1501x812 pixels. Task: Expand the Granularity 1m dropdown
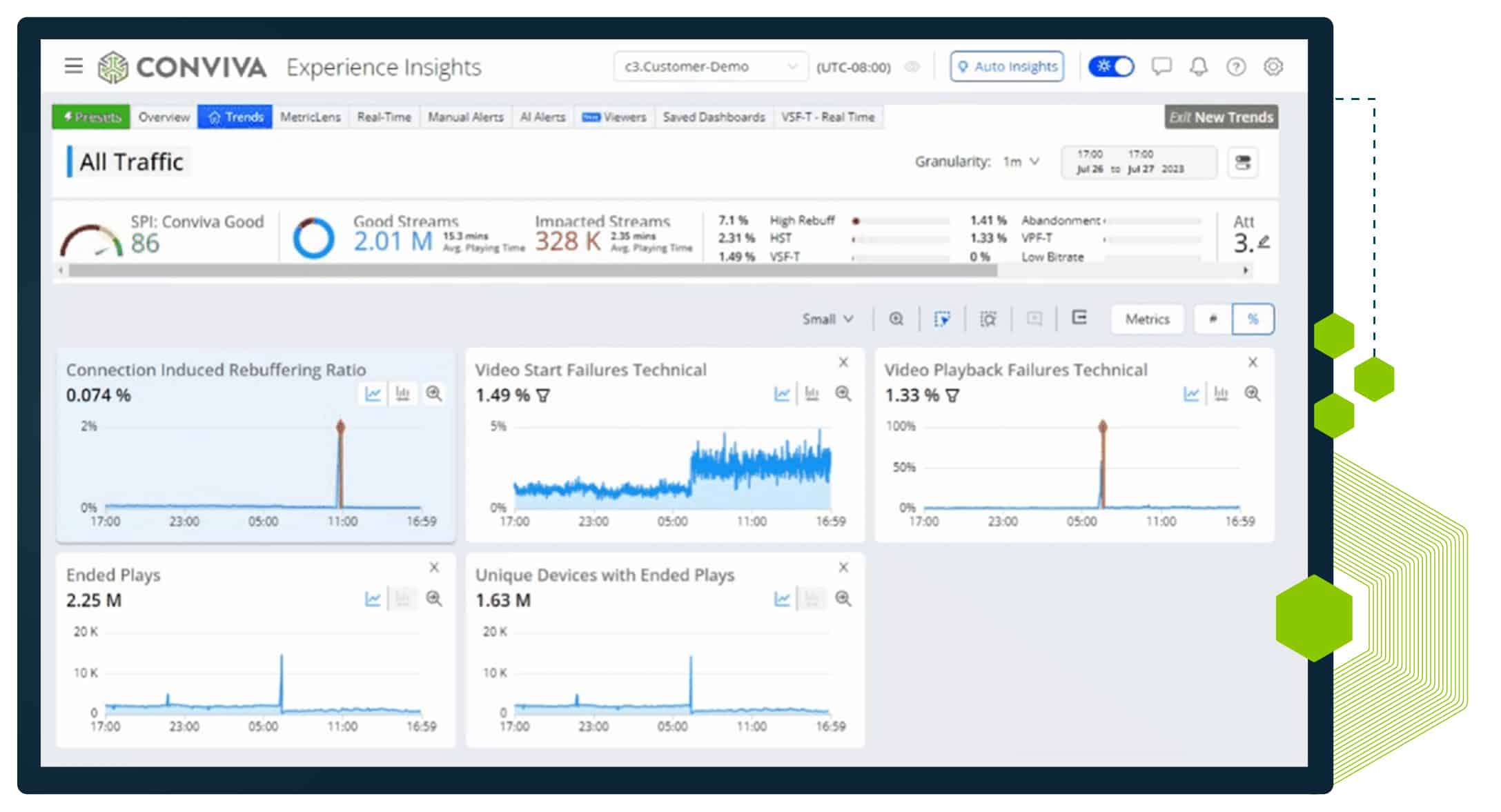point(1021,161)
